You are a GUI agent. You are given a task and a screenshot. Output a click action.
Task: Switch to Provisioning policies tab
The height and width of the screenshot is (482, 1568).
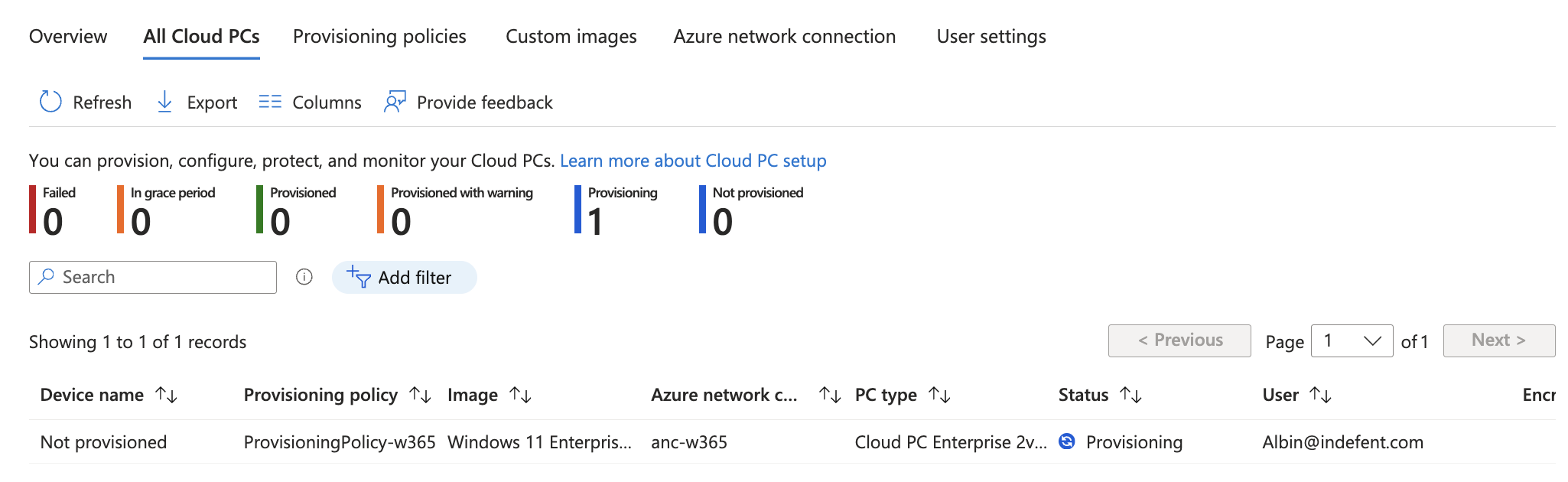pos(379,37)
